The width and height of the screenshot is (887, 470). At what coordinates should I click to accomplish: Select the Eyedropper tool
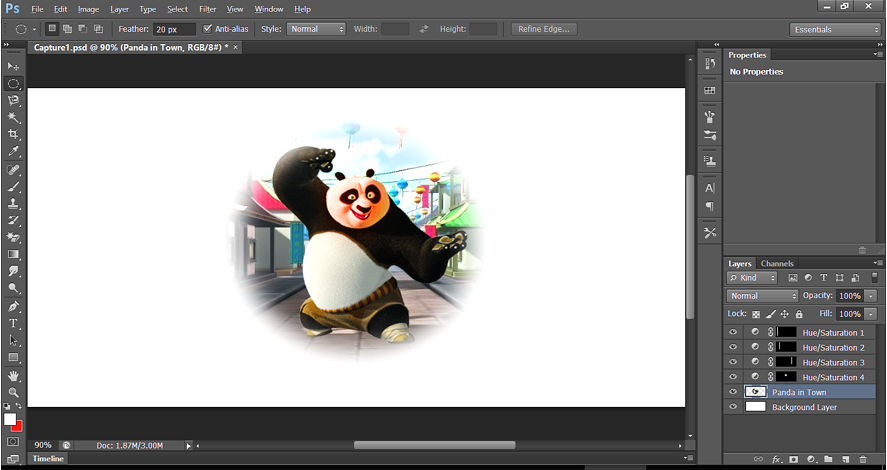(x=13, y=152)
